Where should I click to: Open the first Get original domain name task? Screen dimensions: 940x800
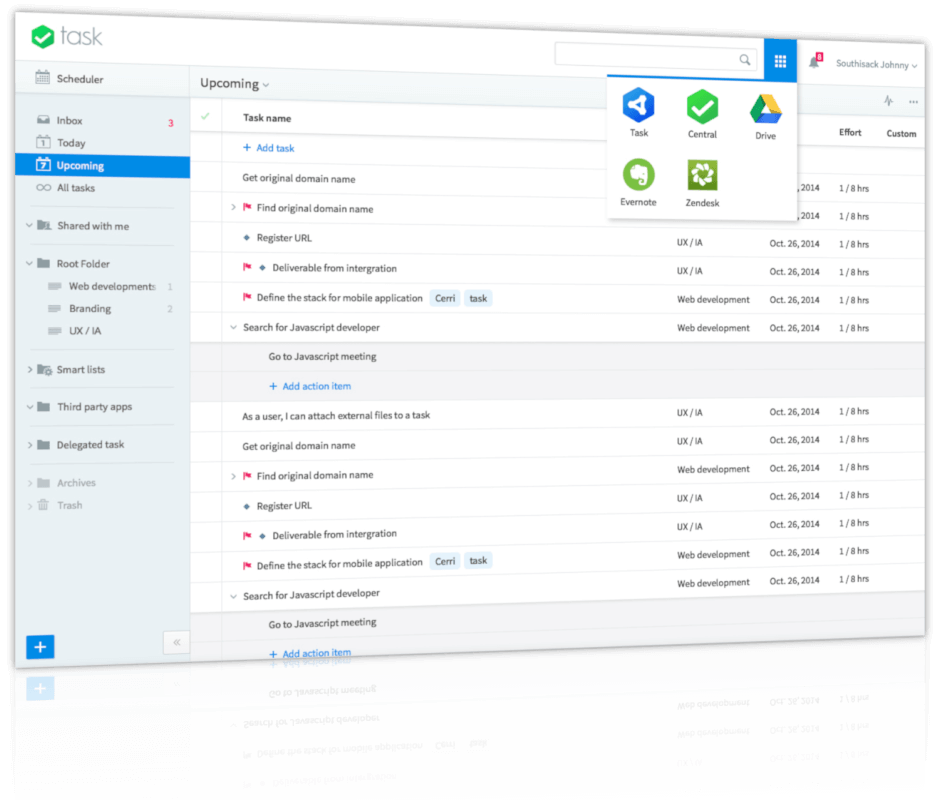point(299,178)
